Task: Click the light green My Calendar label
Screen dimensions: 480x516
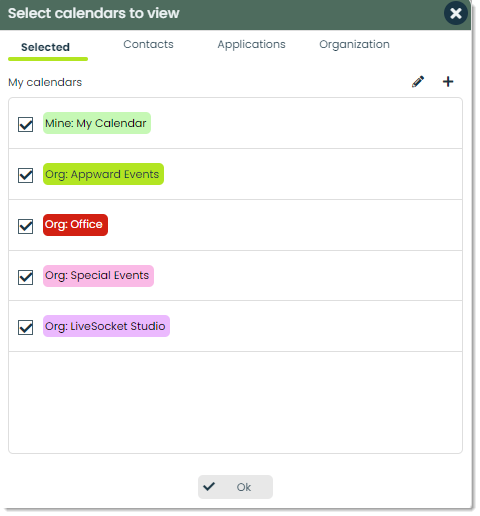Action: point(97,123)
